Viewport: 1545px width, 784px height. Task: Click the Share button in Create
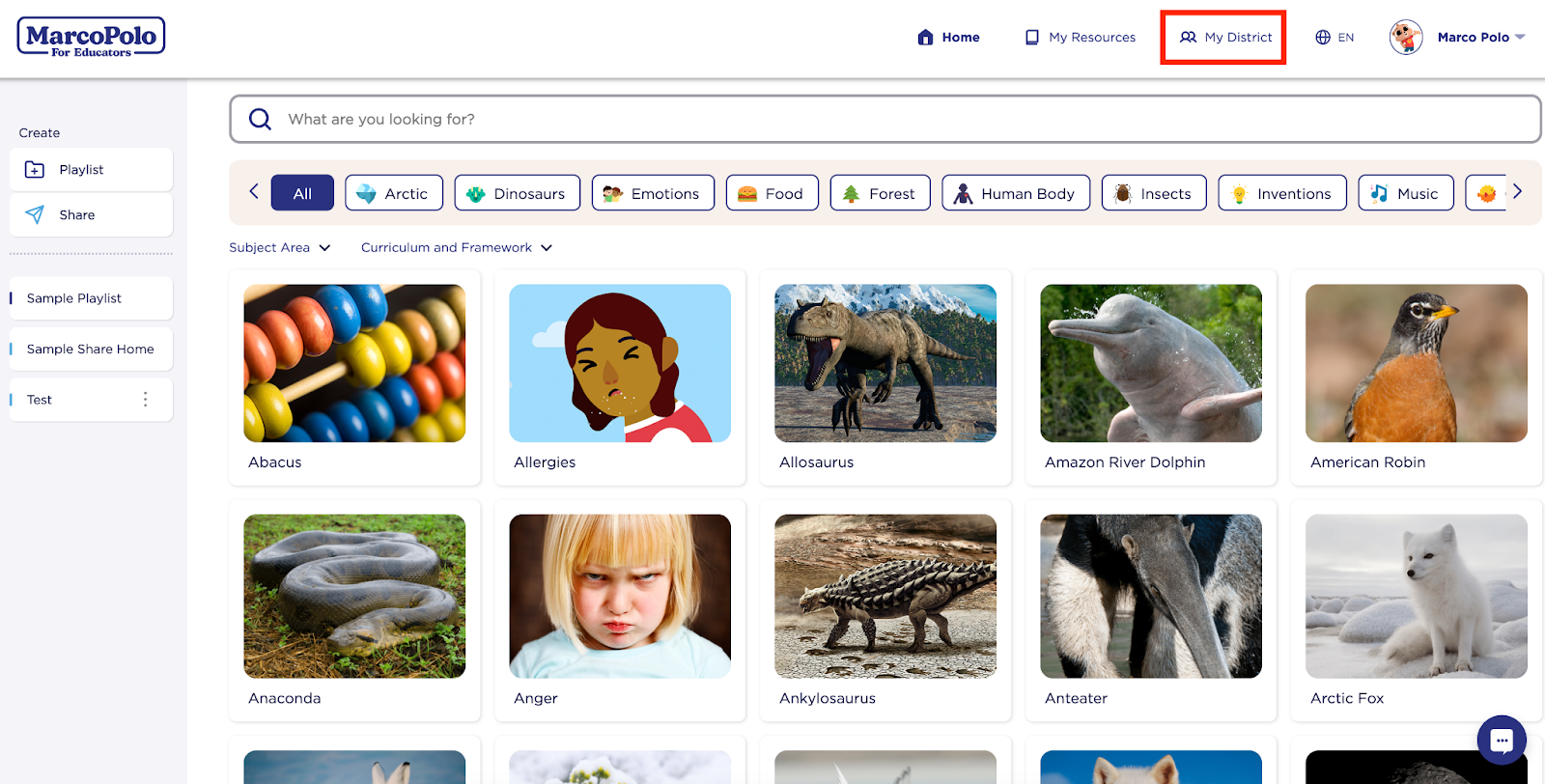91,214
